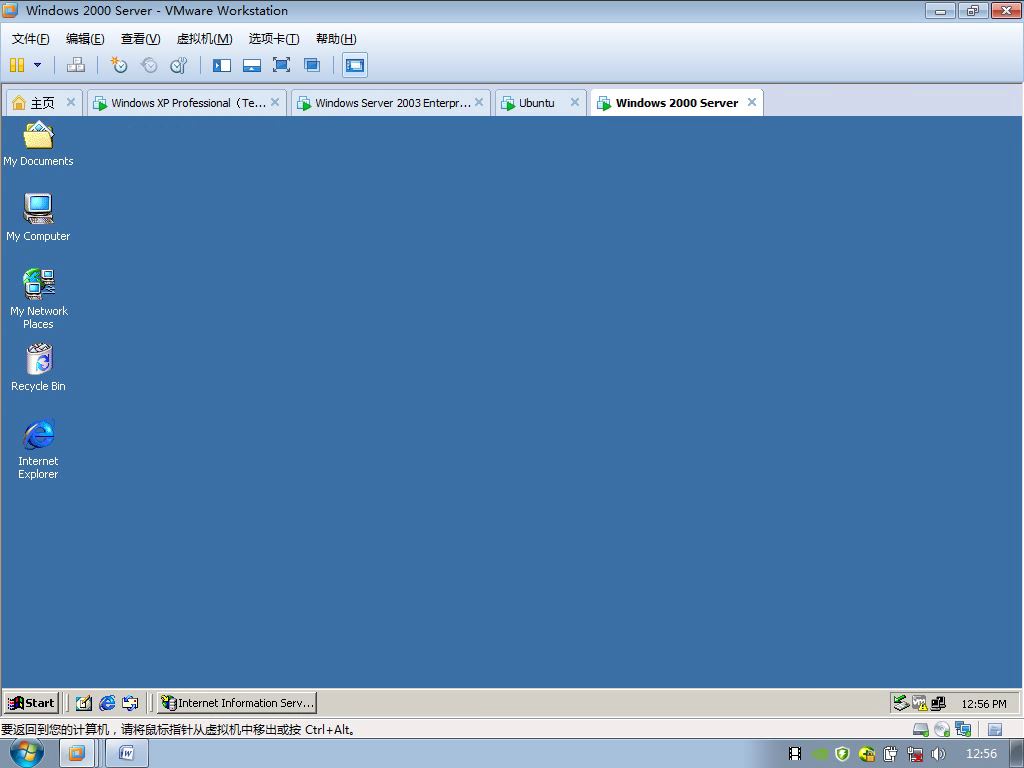
Task: Close the 主页 tab
Action: (x=71, y=102)
